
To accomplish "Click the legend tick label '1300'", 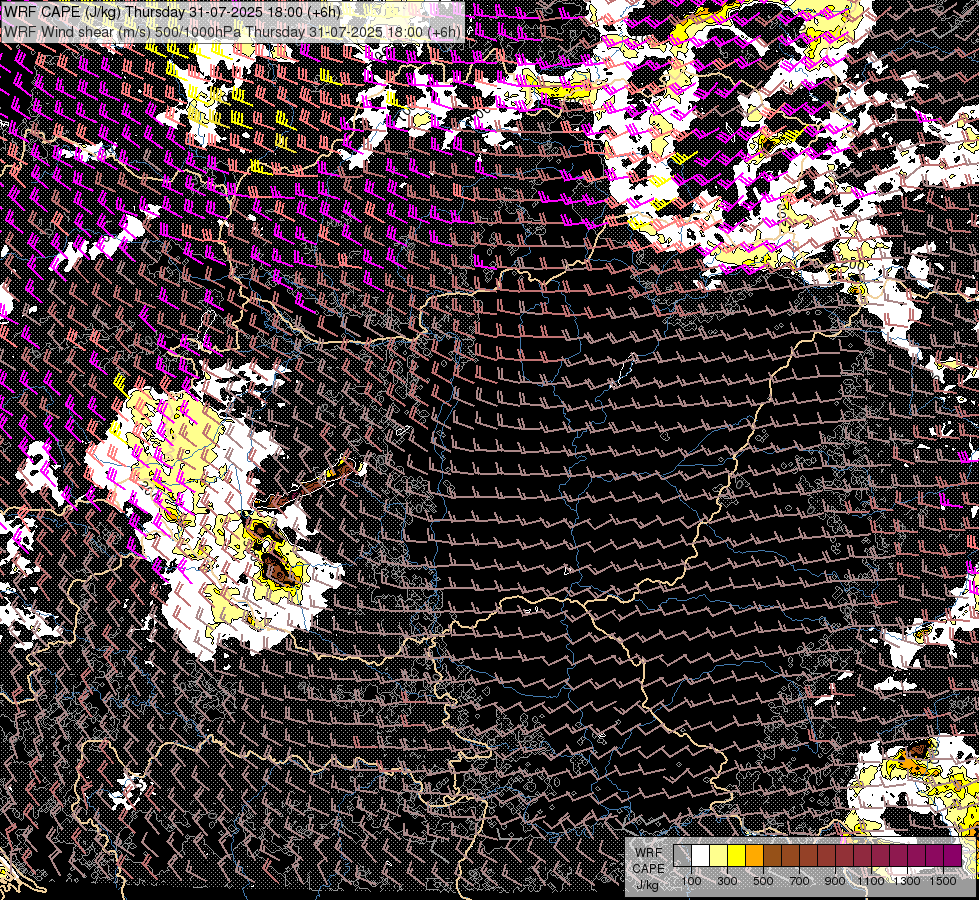I will coord(907,881).
